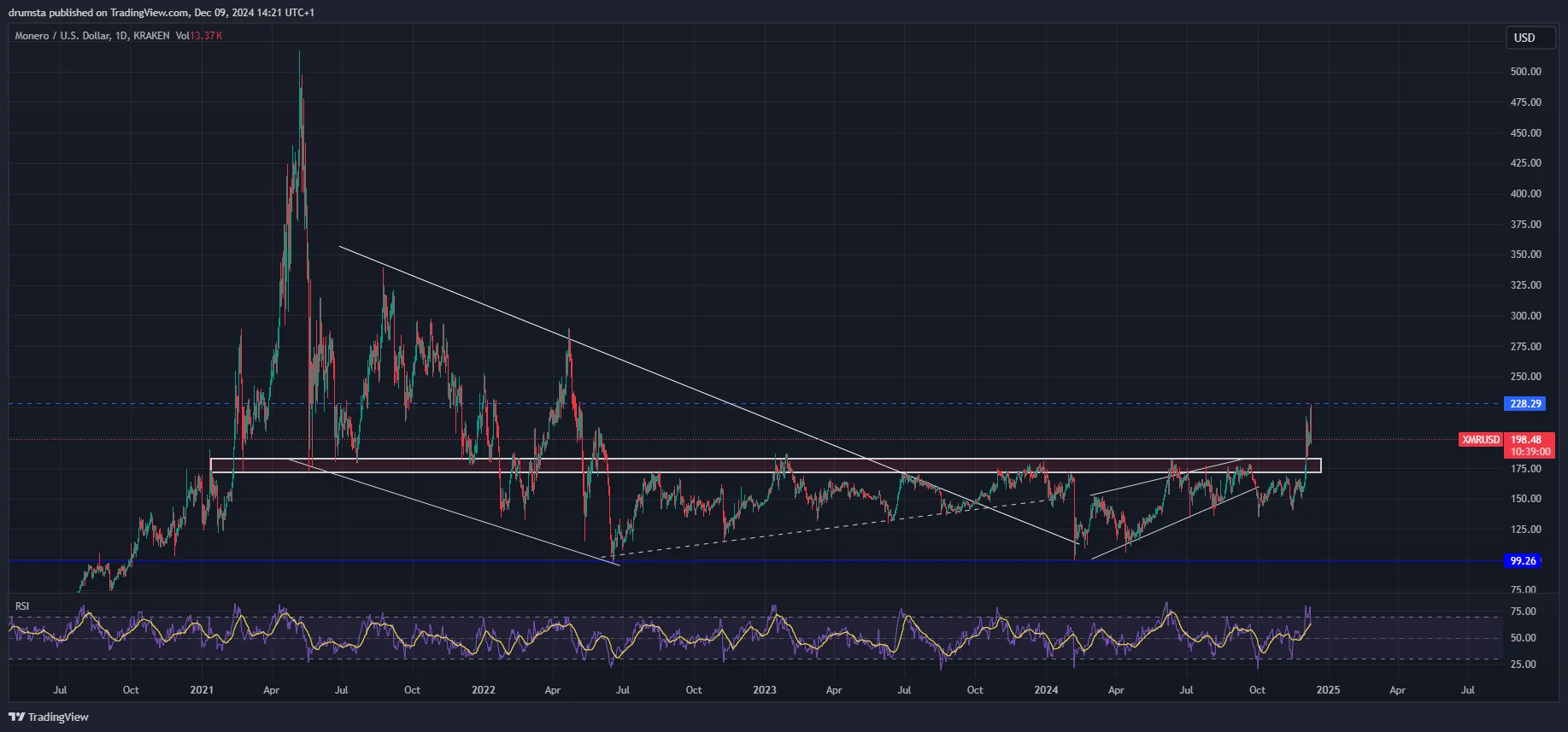Screen dimensions: 1568x732
Task: Click the 150.00 price axis label
Action: (1525, 499)
